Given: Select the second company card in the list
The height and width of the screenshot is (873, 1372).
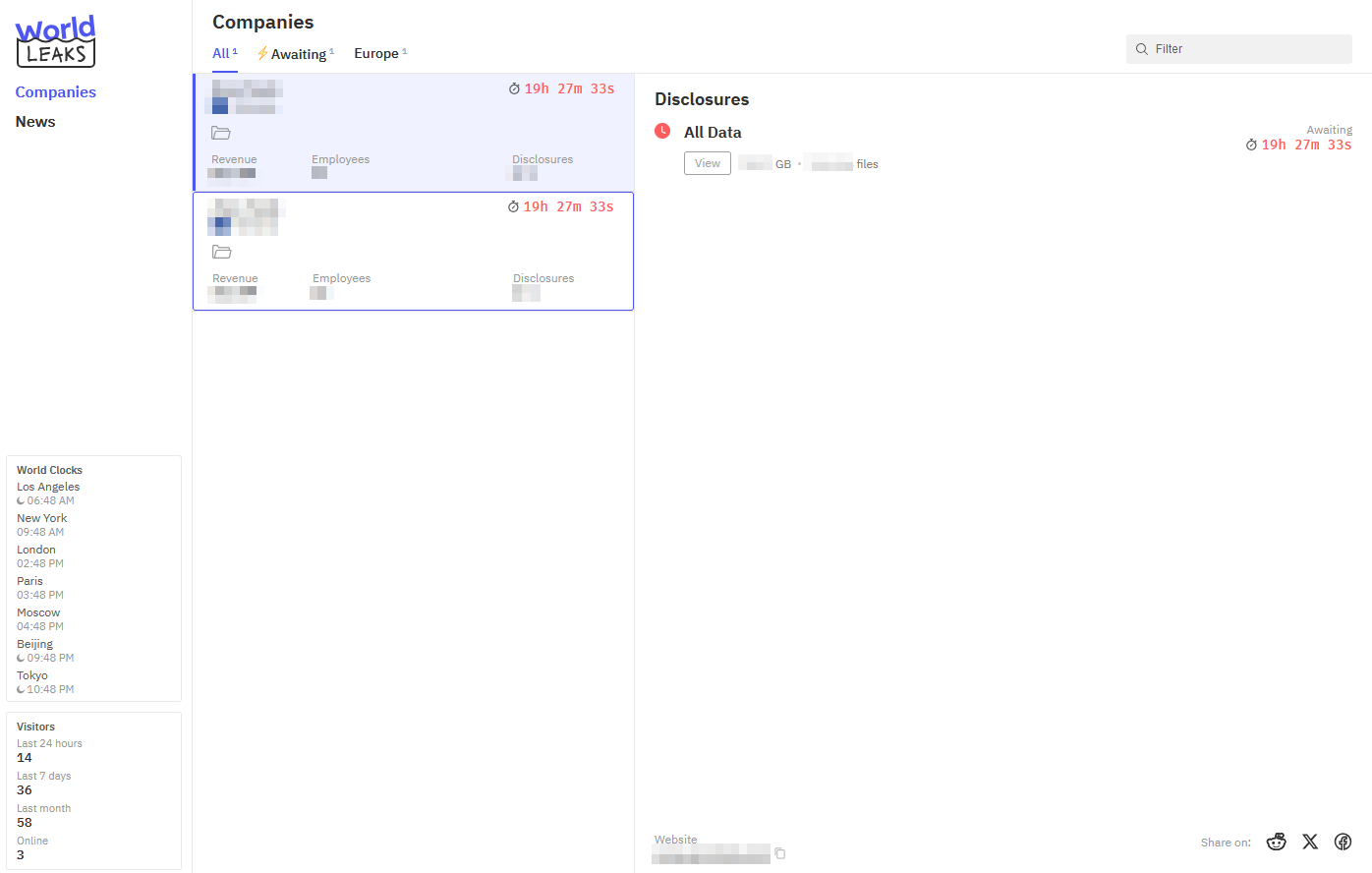Looking at the screenshot, I should click(x=413, y=251).
